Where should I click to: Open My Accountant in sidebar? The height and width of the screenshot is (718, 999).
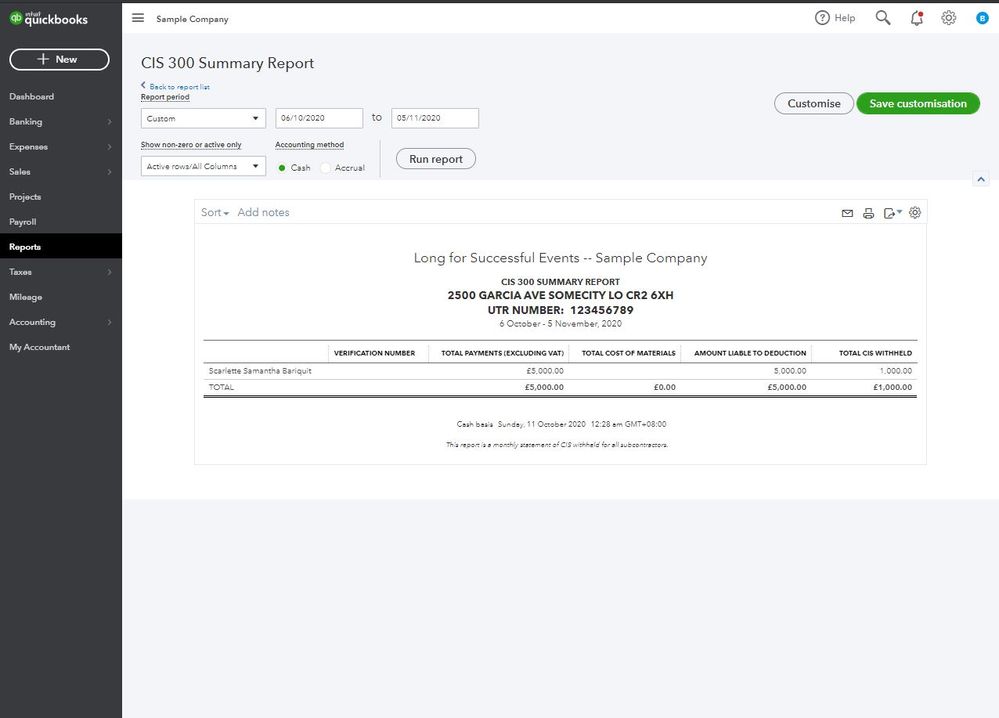[x=40, y=347]
